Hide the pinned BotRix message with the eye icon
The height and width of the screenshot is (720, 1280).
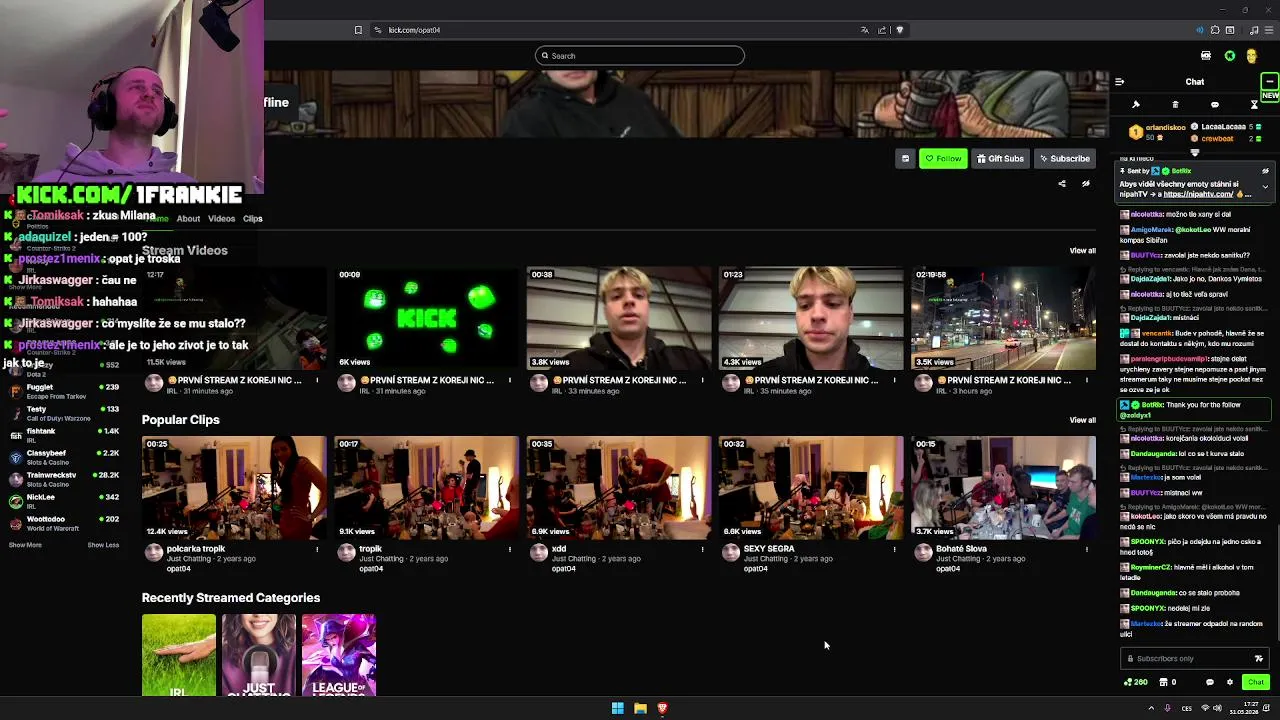[x=1265, y=172]
